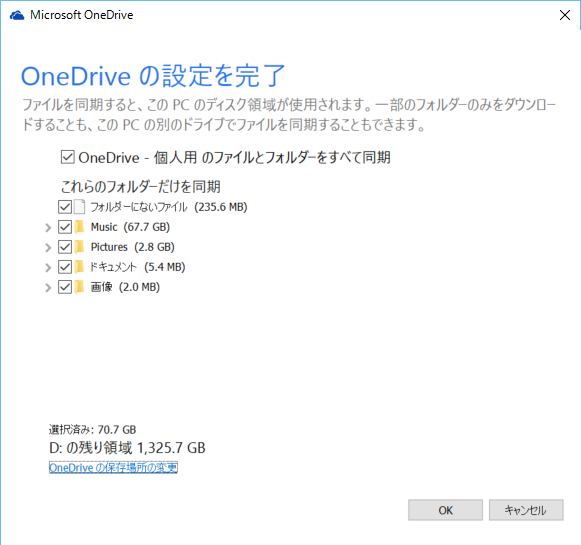Click the OneDrive cloud icon in title bar
Image resolution: width=581 pixels, height=545 pixels.
pyautogui.click(x=17, y=16)
